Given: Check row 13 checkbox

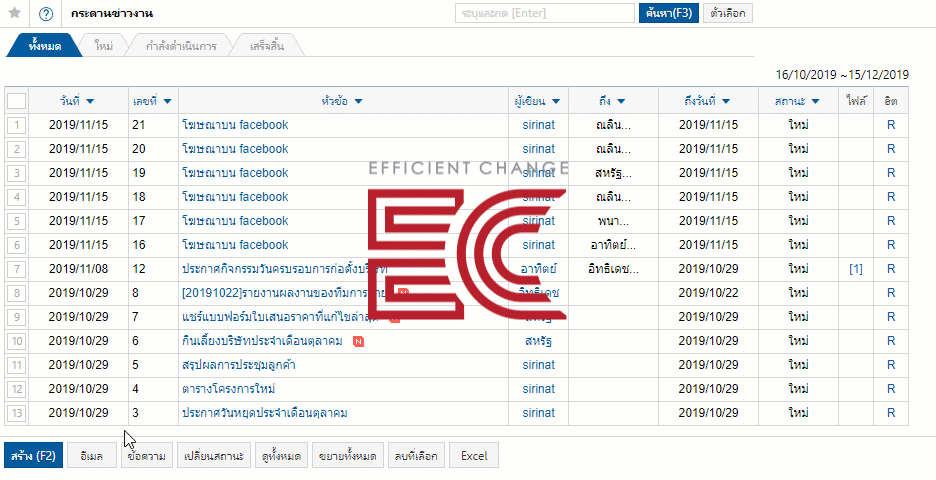Looking at the screenshot, I should (17, 413).
